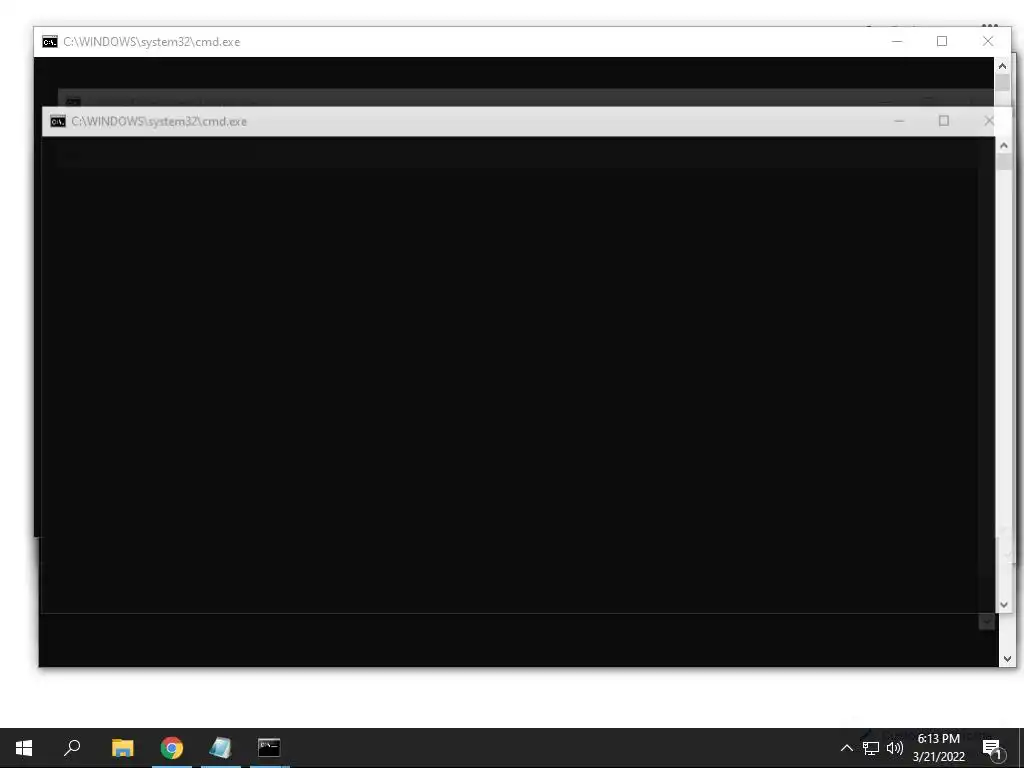Launch Google Chrome from the taskbar
This screenshot has height=768, width=1024.
click(172, 748)
